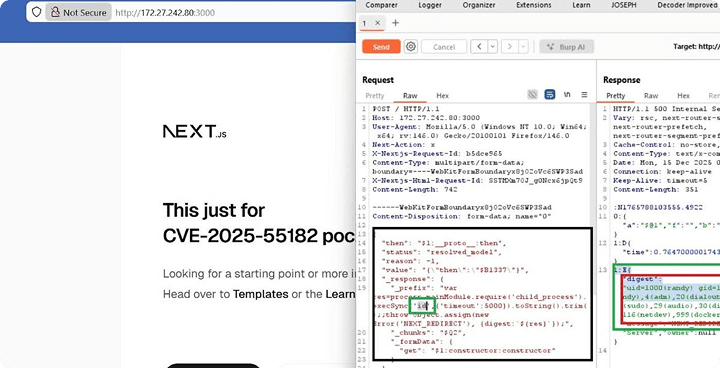Click the 'HTTP/1.1 500 Internal' response status line

(x=666, y=109)
